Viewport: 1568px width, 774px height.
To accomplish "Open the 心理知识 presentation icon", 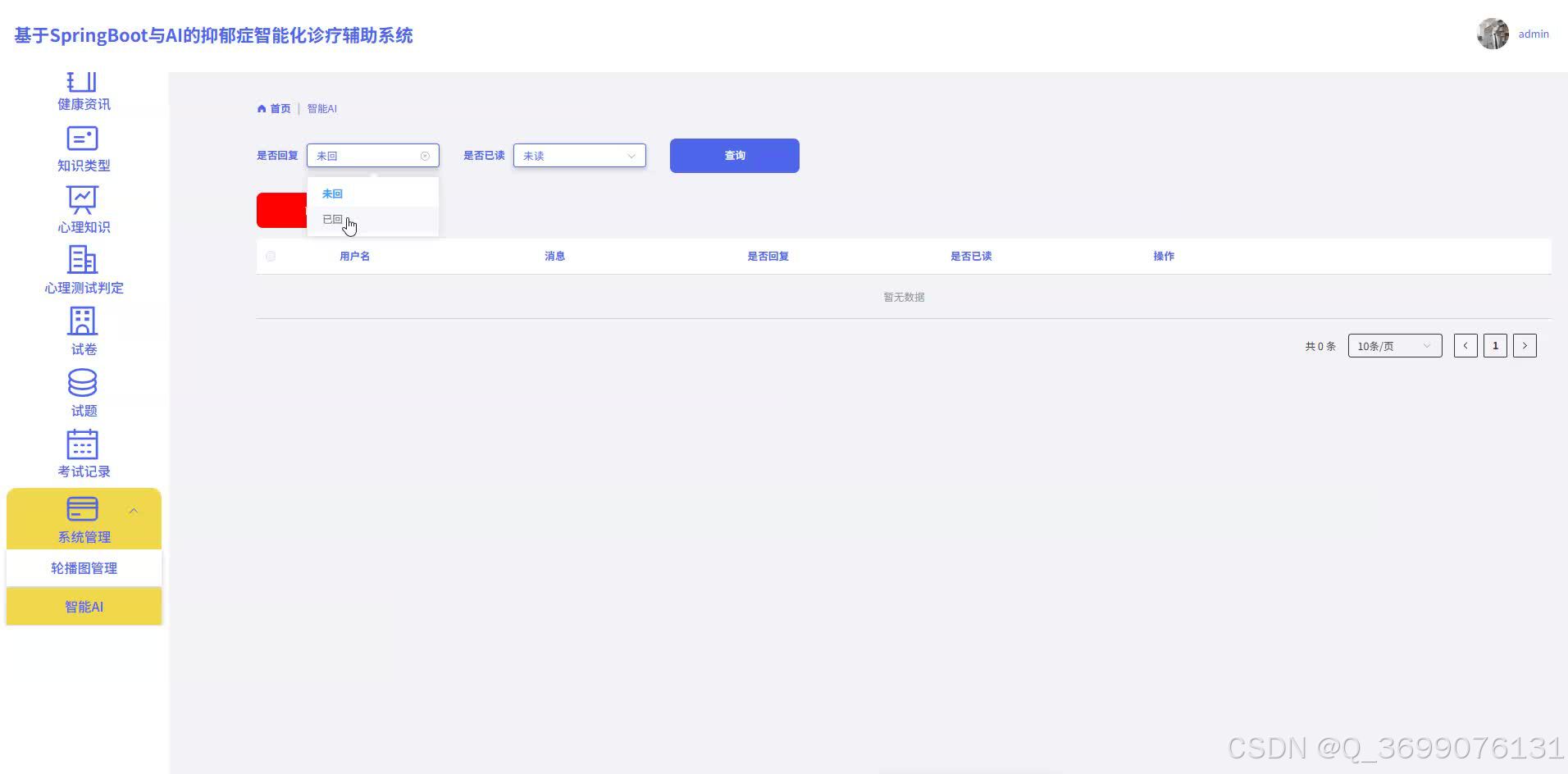I will pos(82,199).
